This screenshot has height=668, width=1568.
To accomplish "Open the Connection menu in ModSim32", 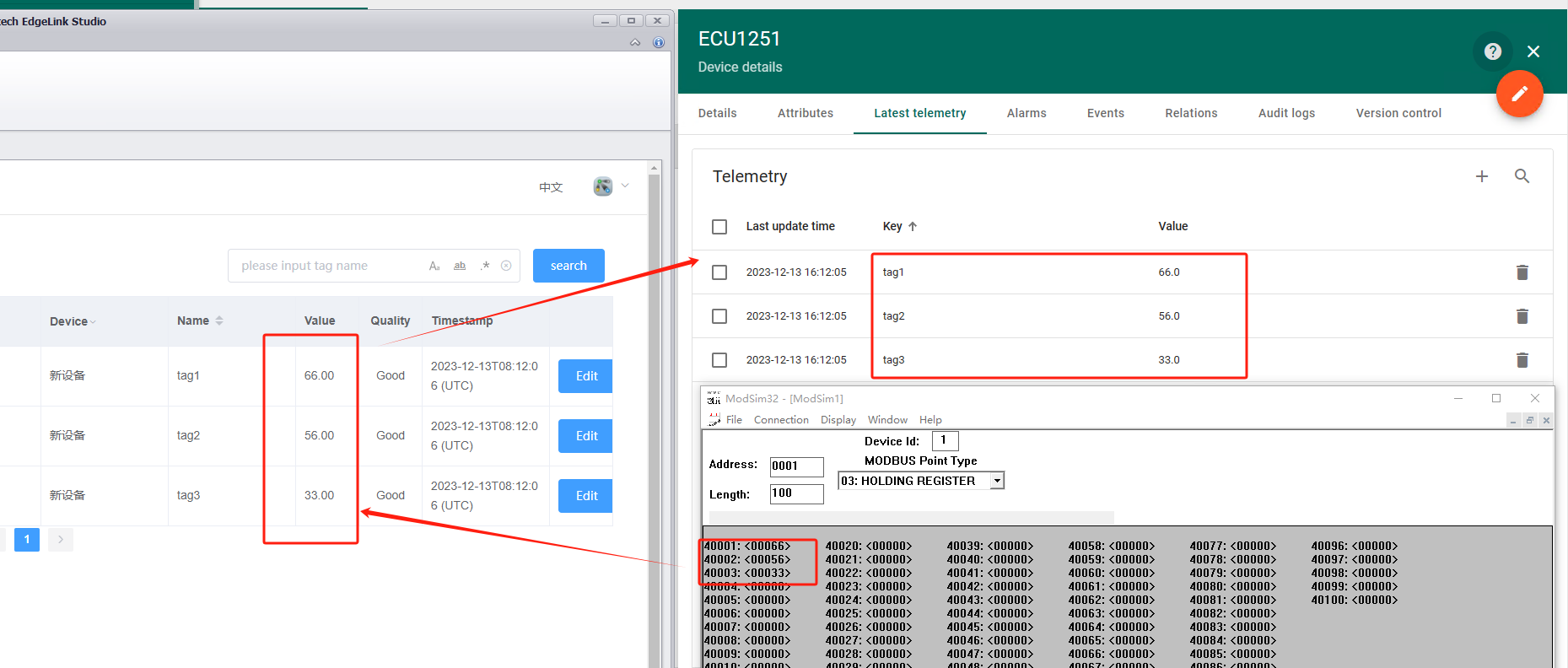I will [x=780, y=420].
